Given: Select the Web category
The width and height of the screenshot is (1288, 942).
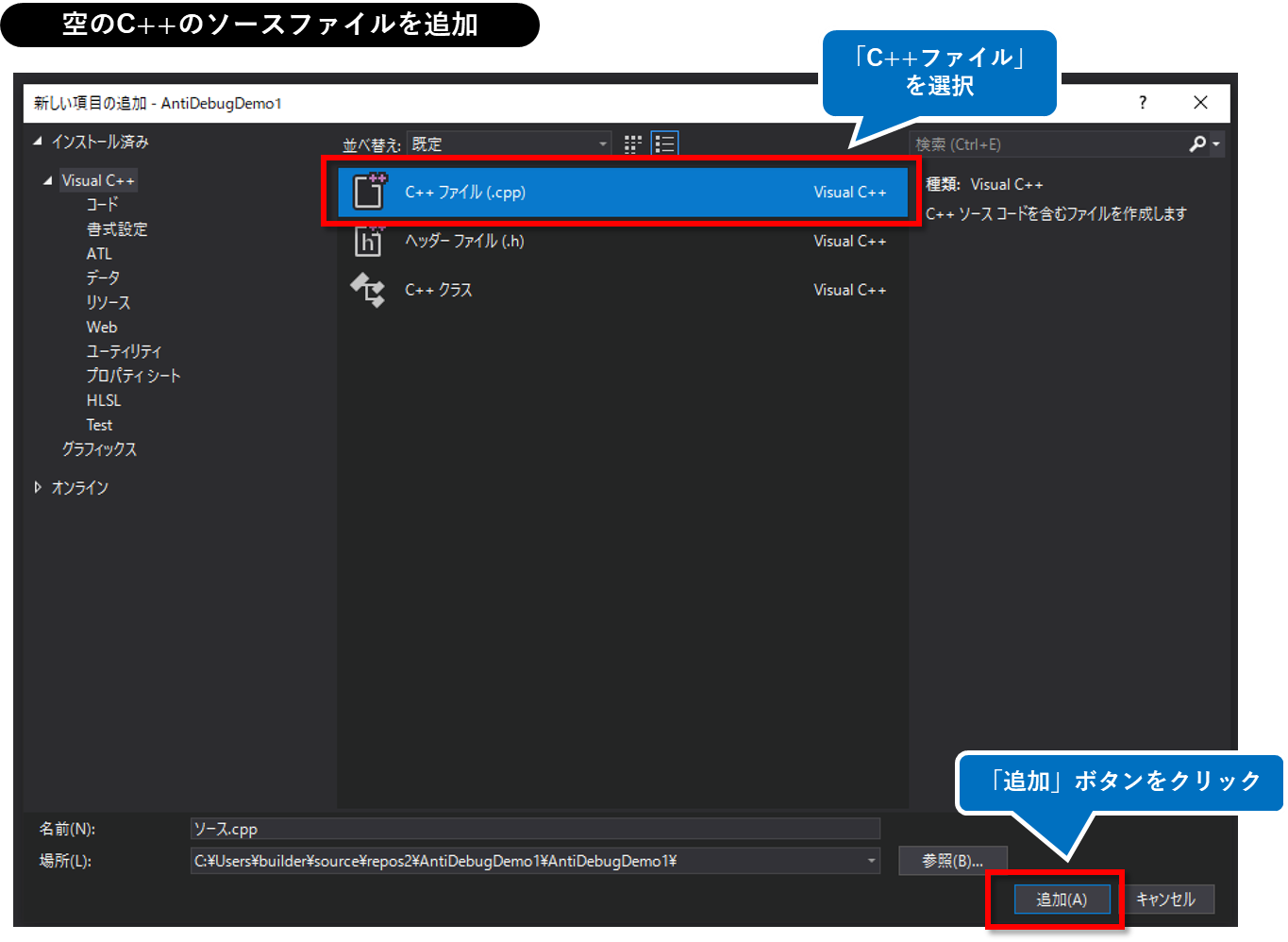Looking at the screenshot, I should pos(102,328).
